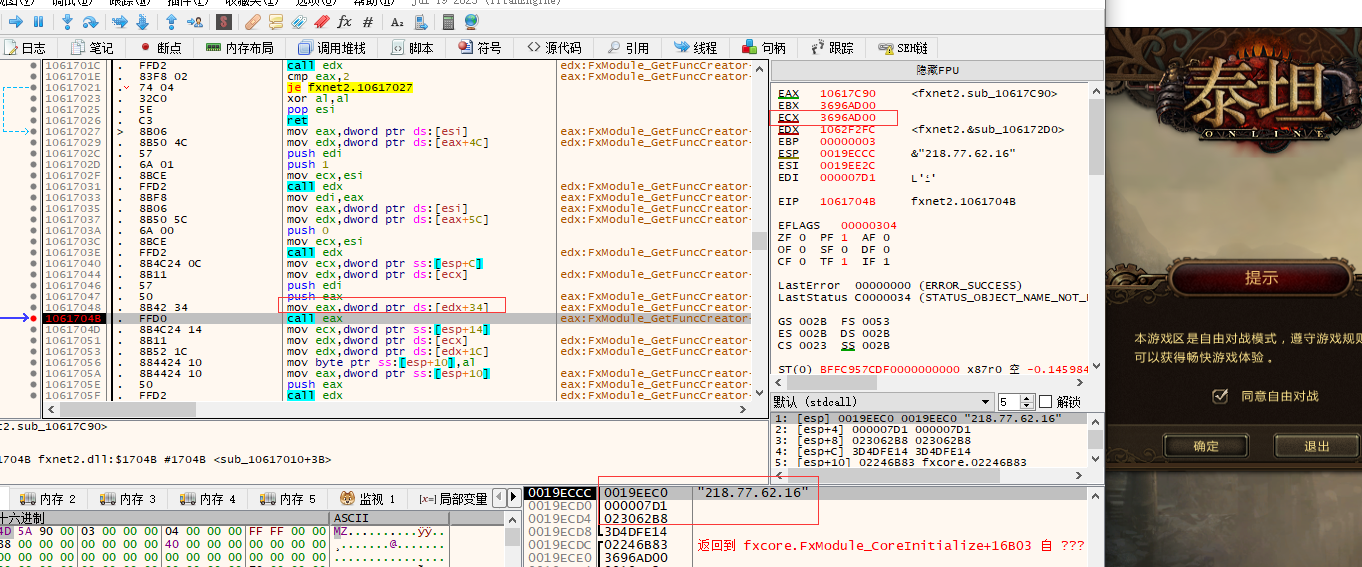The height and width of the screenshot is (567, 1362).
Task: Select the EIP register value 1061704B
Action: tap(848, 201)
